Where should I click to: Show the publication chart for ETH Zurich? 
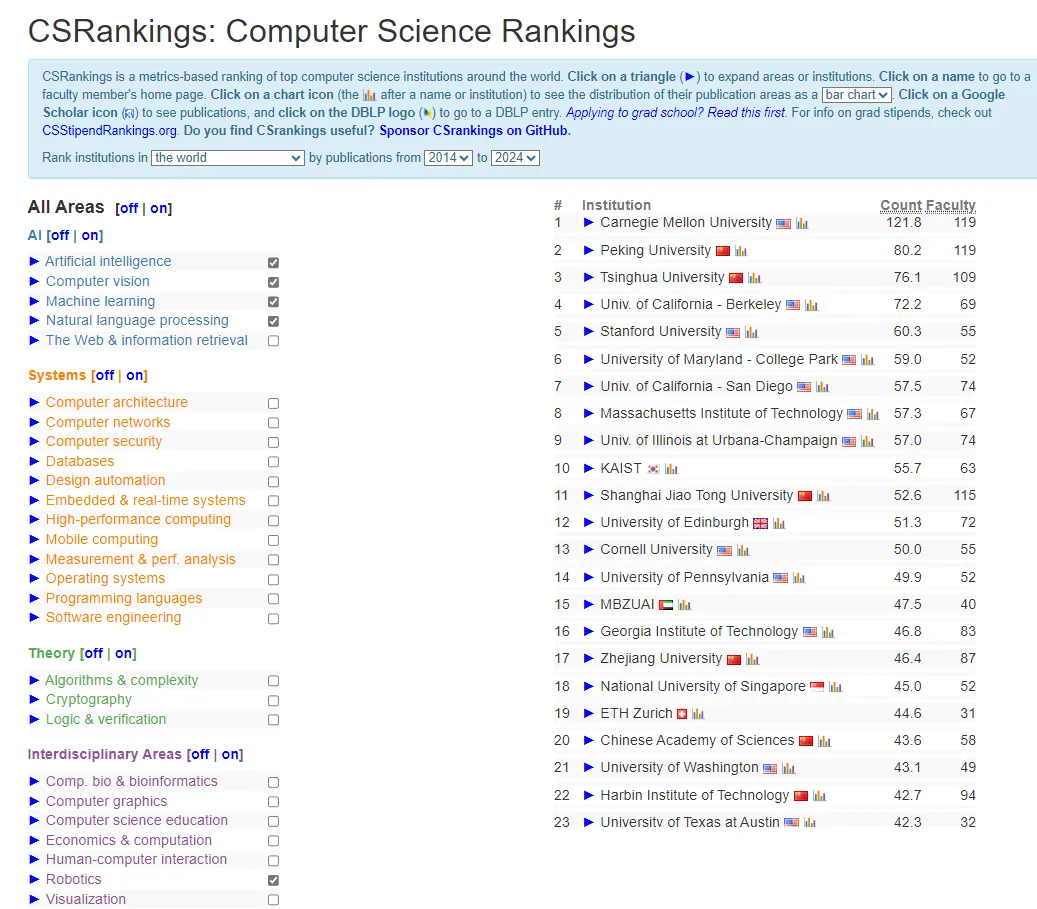tap(698, 714)
